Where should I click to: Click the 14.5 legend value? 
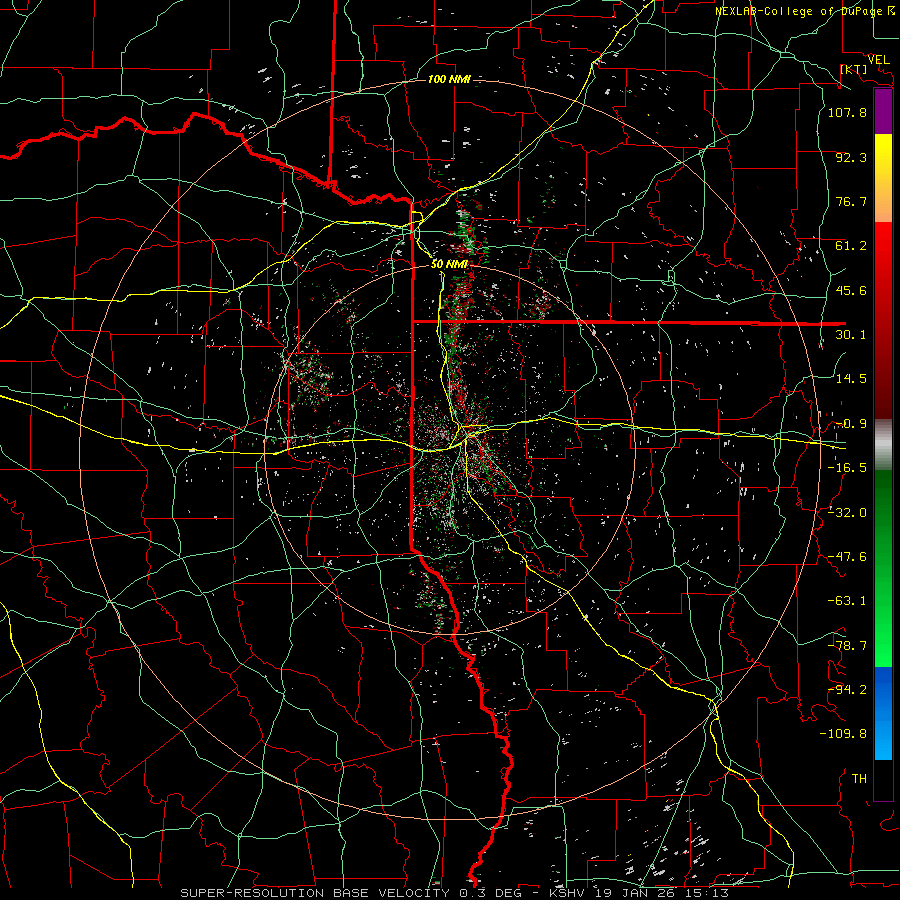pyautogui.click(x=851, y=379)
